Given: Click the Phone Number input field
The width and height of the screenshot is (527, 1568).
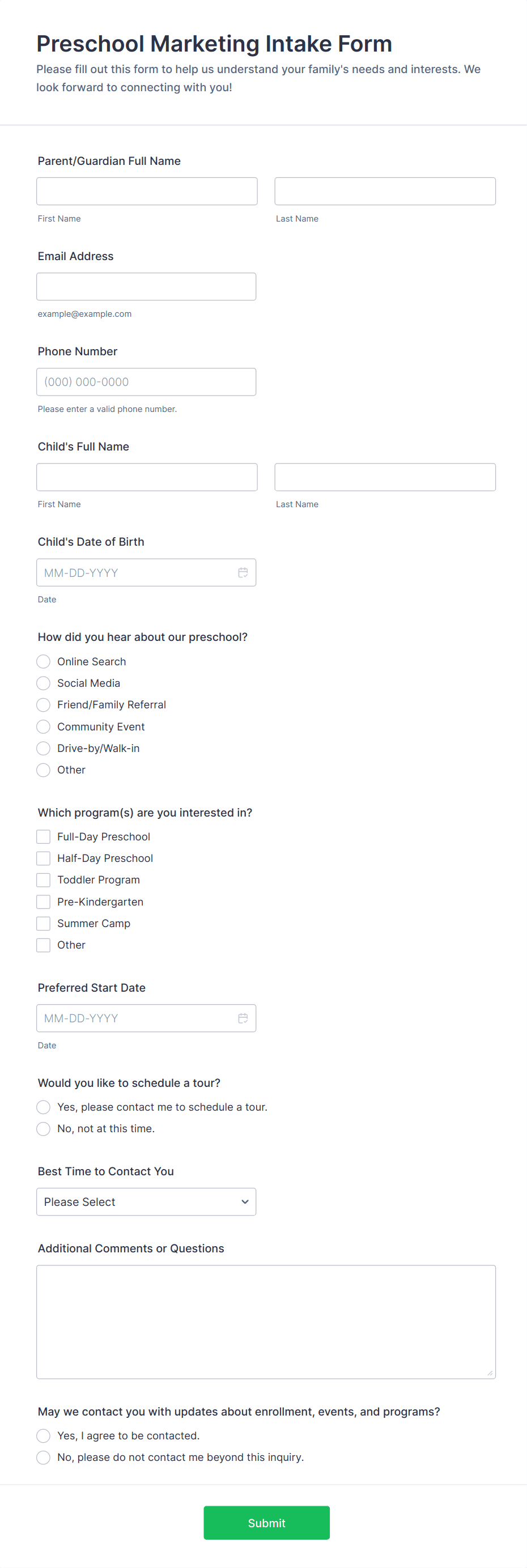Looking at the screenshot, I should pos(146,381).
